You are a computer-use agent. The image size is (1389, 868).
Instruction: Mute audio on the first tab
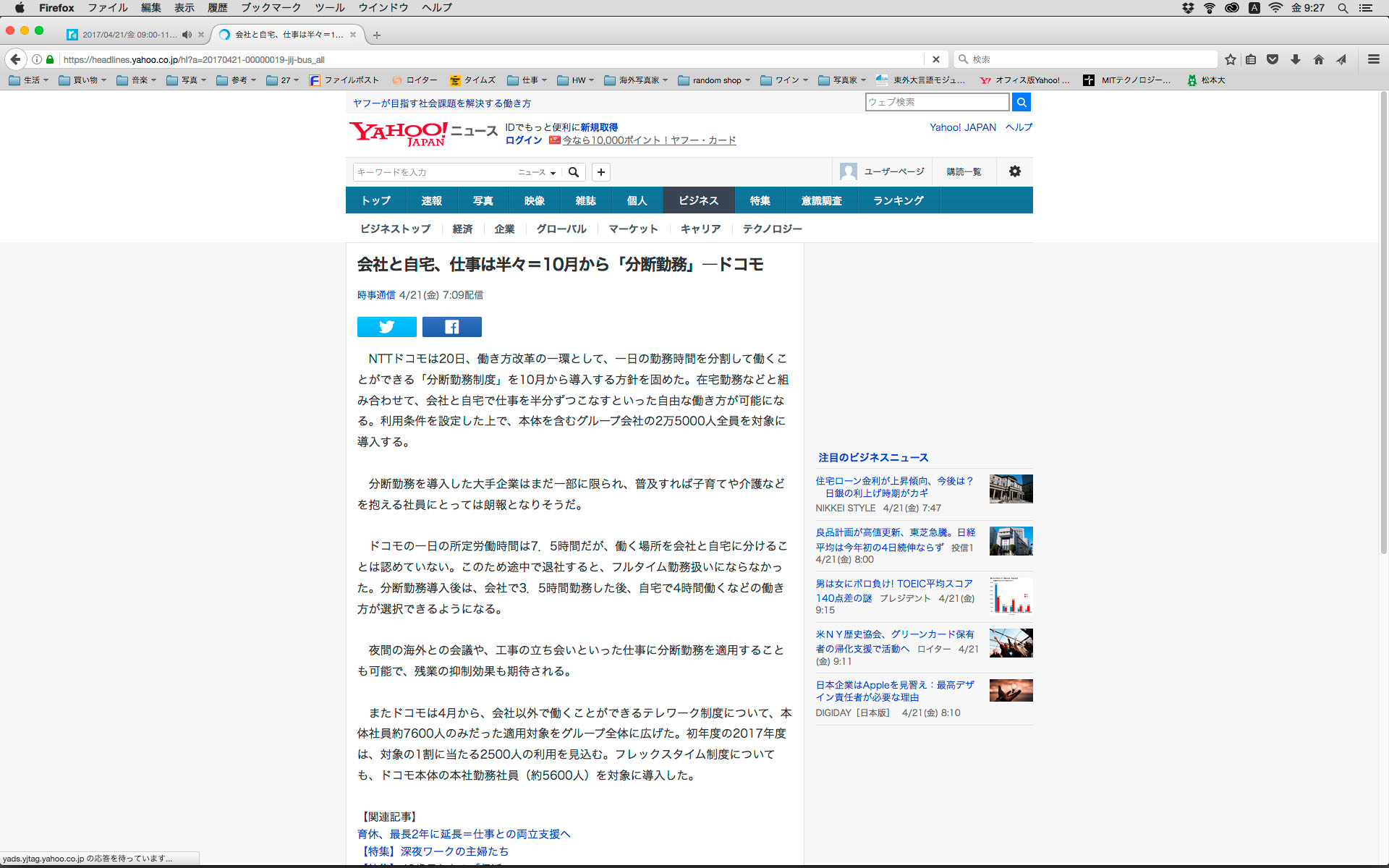tap(187, 35)
